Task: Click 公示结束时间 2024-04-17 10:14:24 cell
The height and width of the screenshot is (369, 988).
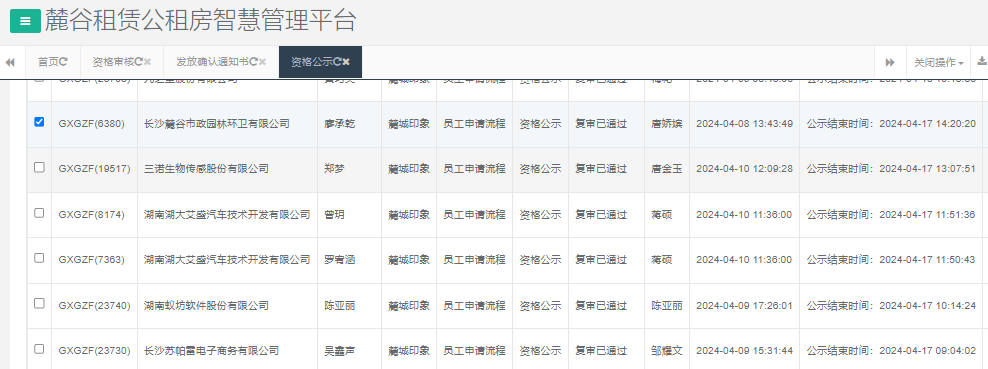Action: 891,305
